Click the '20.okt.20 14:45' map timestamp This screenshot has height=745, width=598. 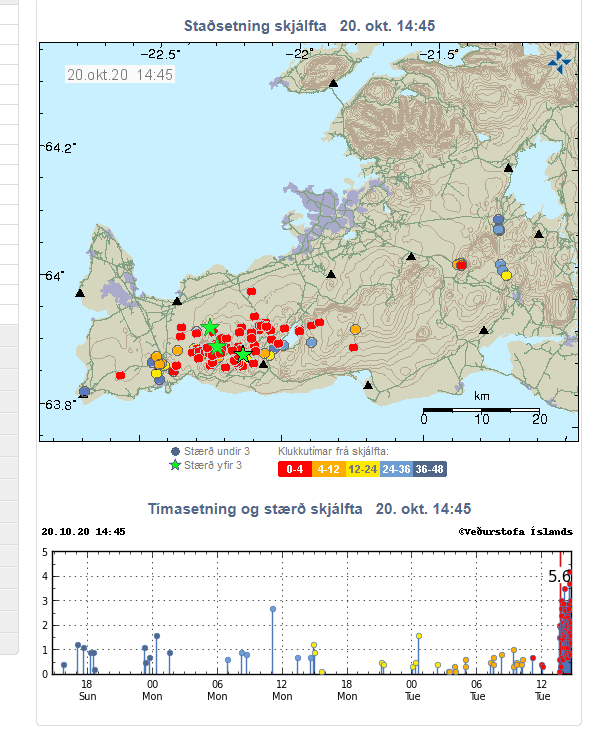click(120, 75)
